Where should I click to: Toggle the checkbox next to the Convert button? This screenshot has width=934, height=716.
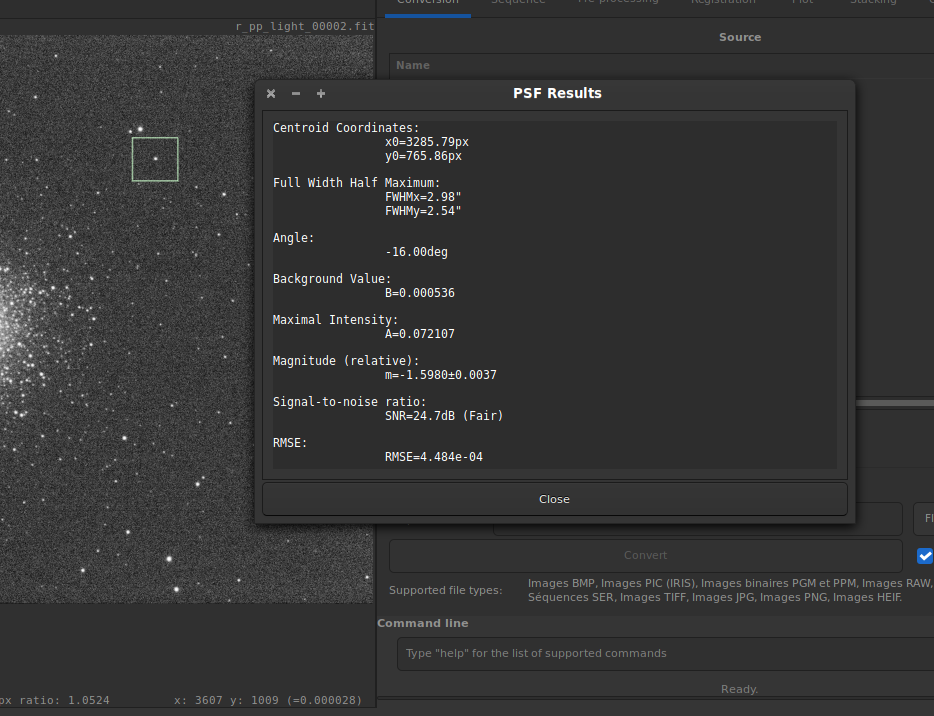point(924,556)
